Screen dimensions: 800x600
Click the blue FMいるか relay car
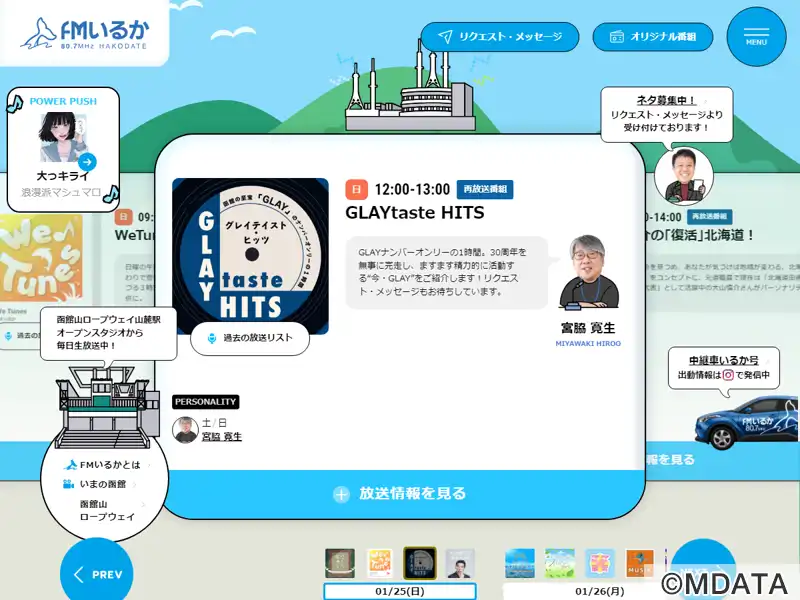click(747, 422)
